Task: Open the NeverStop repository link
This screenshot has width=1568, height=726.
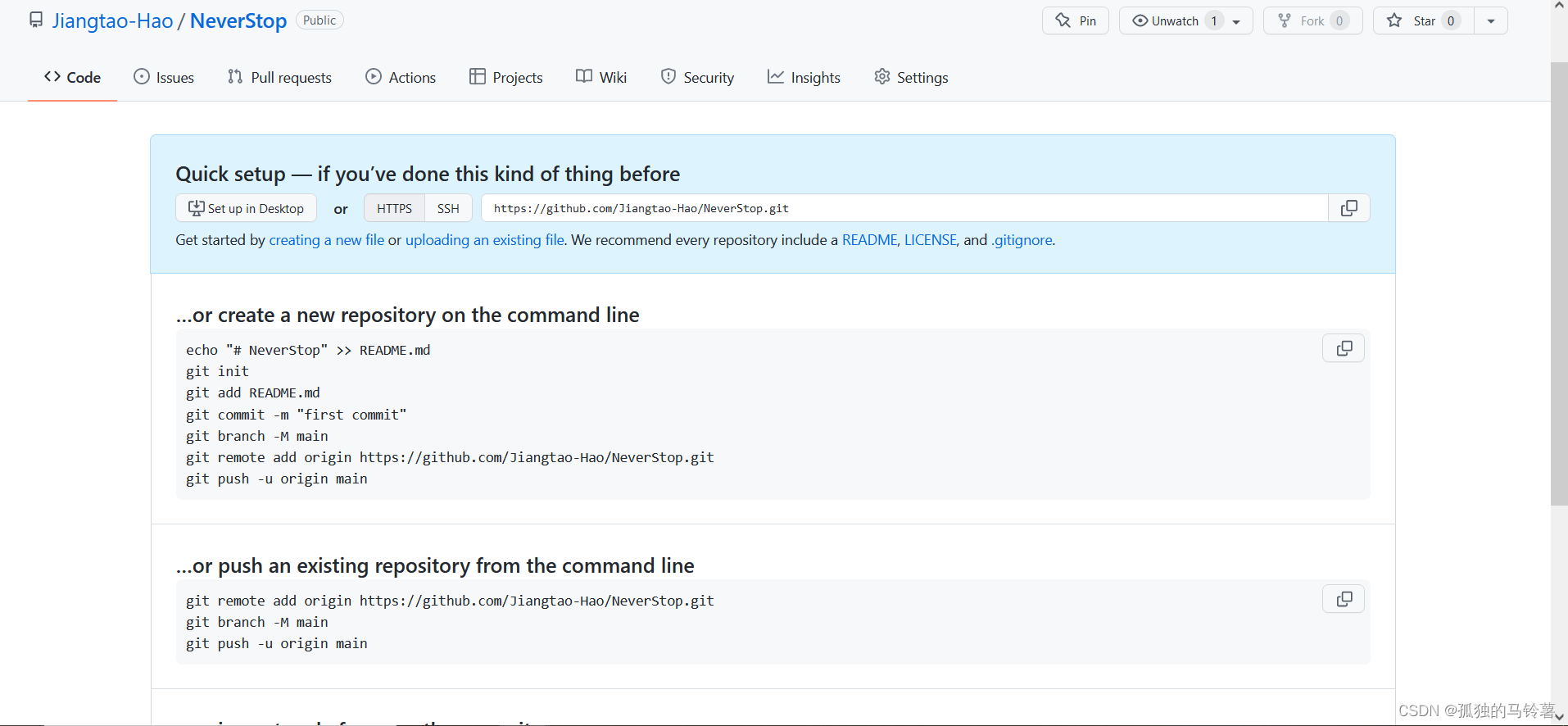Action: click(238, 20)
